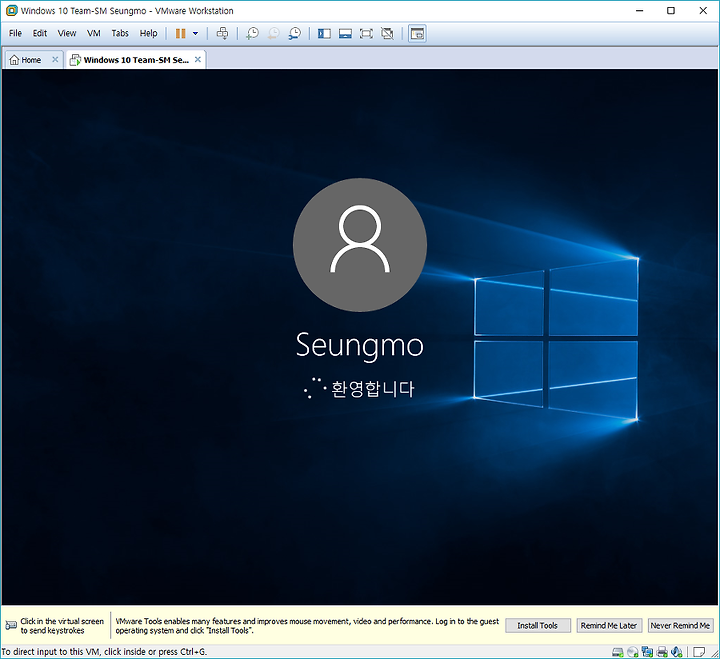Open the Help menu
The width and height of the screenshot is (720, 659).
(148, 33)
